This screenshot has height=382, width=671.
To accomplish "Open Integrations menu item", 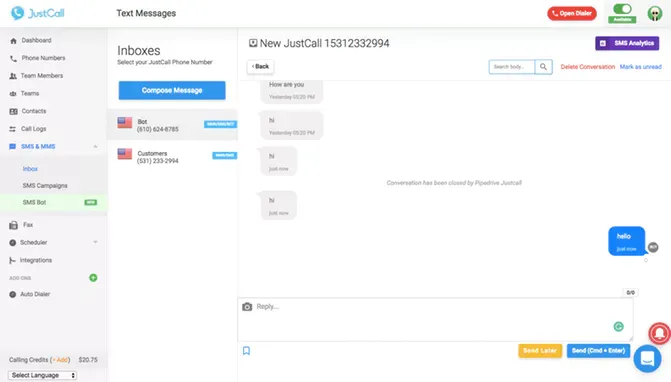I will (x=36, y=260).
